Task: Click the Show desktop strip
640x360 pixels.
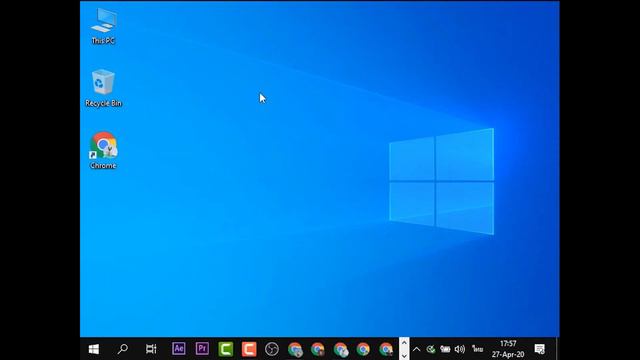Action: (x=558, y=349)
